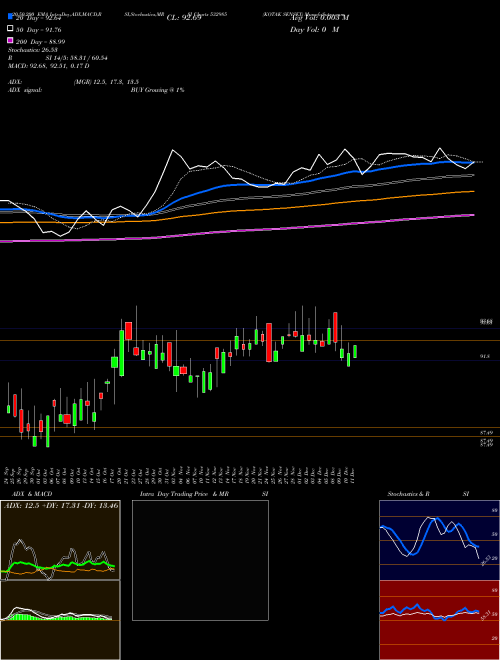This screenshot has height=660, width=500.
Task: Open the blue Stochastics chart panel
Action: pyautogui.click(x=439, y=540)
